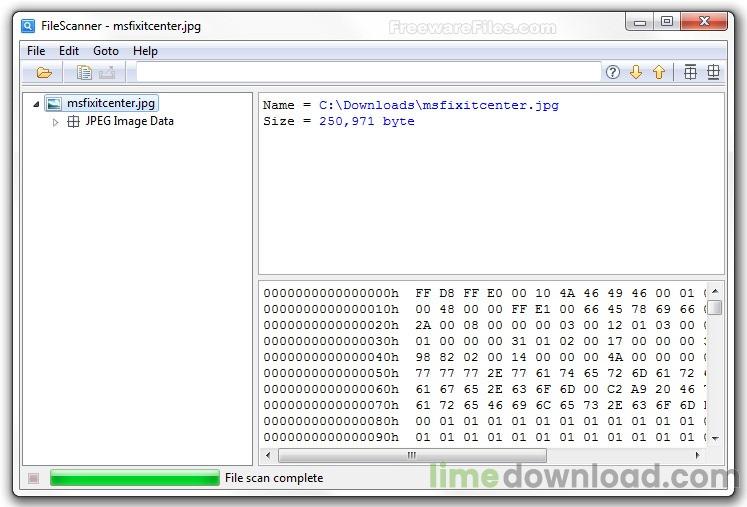Click the Size label in info pane

[x=279, y=121]
